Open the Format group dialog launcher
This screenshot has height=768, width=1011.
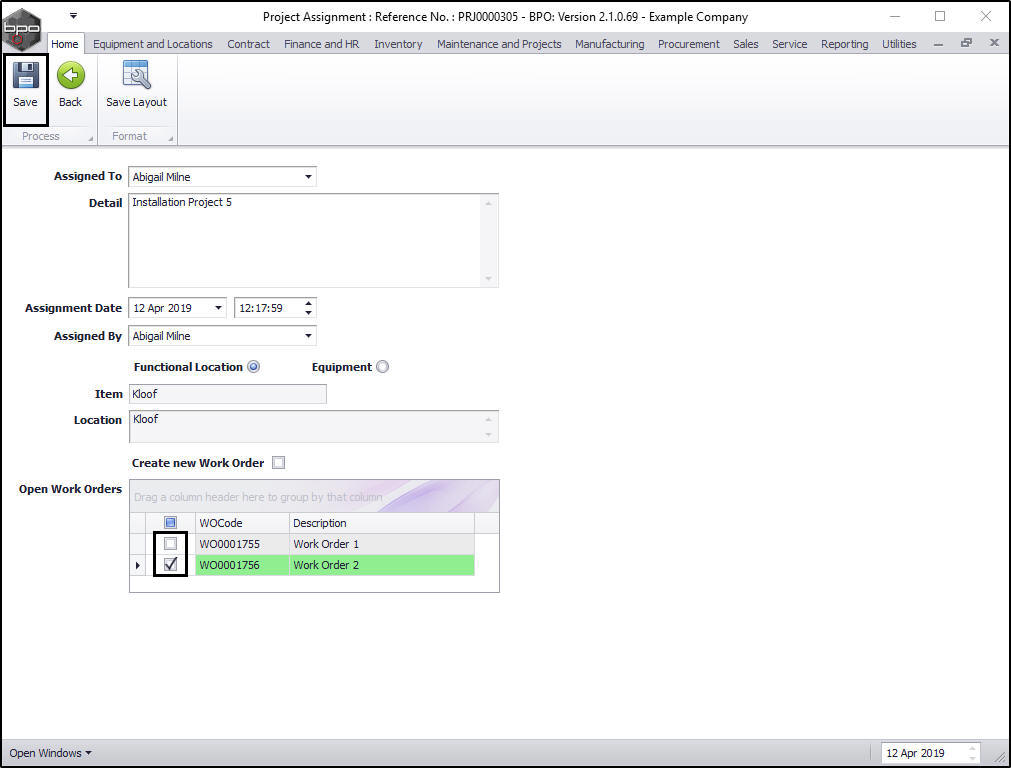click(171, 138)
